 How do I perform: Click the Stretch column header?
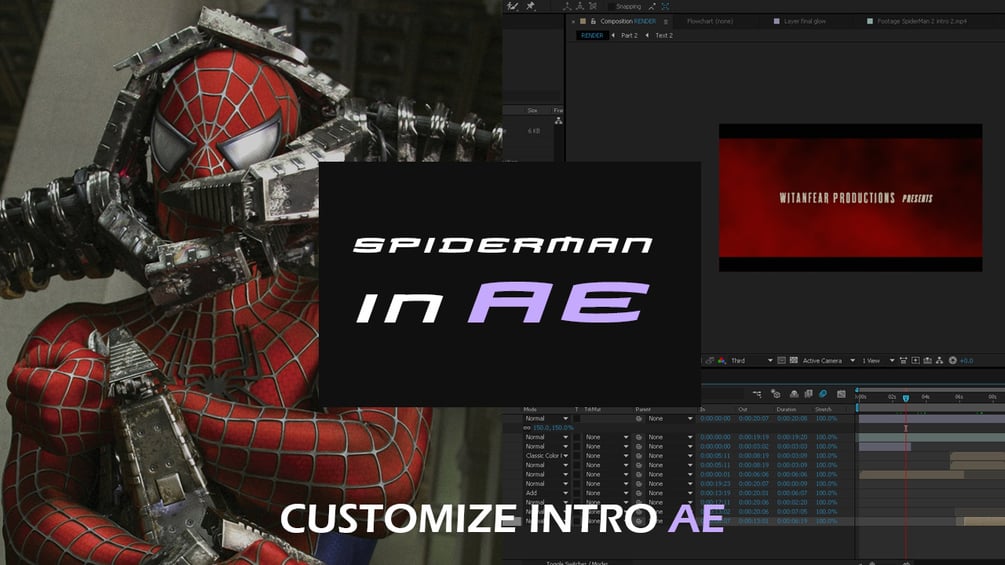(x=823, y=409)
